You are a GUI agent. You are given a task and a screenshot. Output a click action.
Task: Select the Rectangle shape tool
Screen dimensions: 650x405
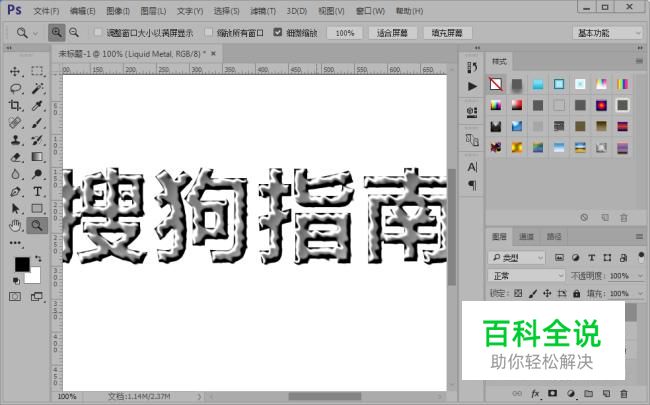(x=37, y=209)
